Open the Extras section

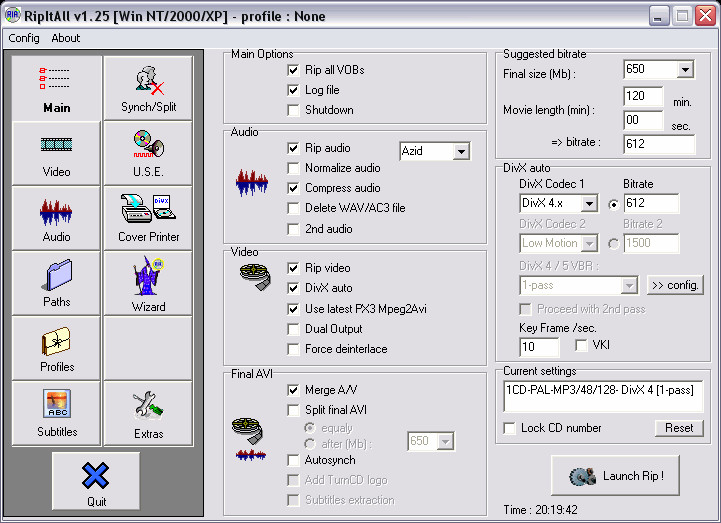point(148,413)
